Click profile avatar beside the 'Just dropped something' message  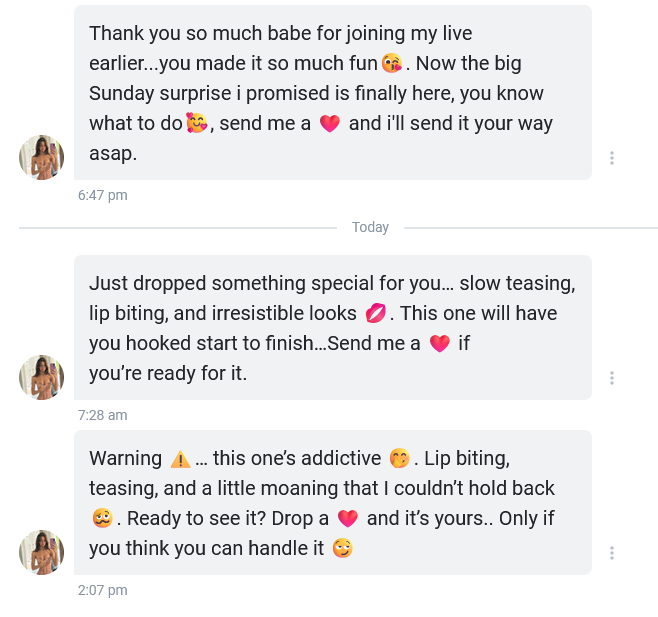[42, 377]
